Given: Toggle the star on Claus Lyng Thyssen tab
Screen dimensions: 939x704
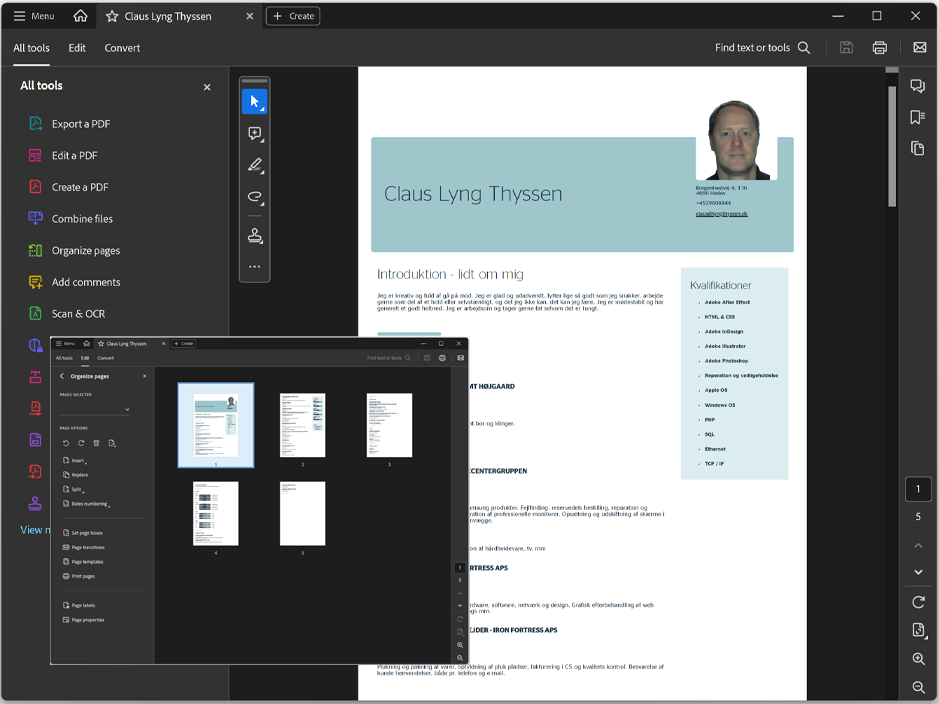Looking at the screenshot, I should coord(112,16).
